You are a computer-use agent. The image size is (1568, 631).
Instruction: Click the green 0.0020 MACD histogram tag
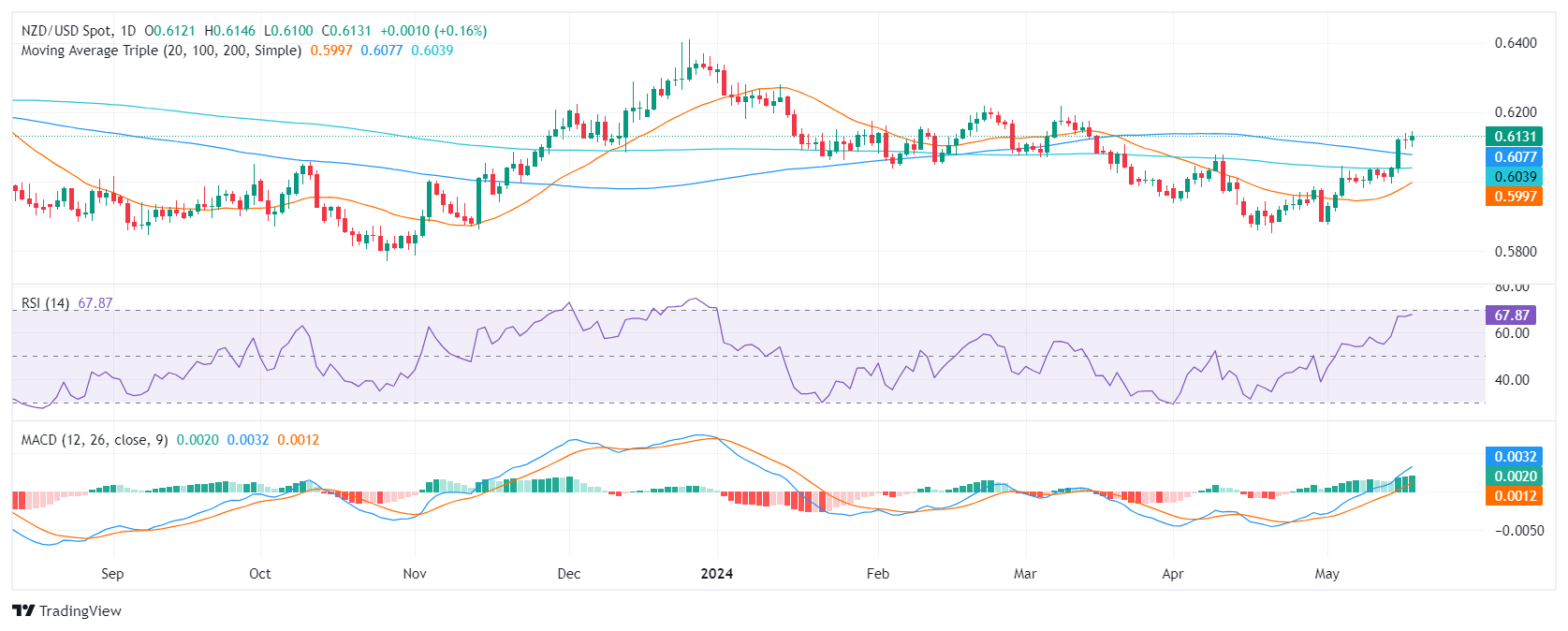click(x=1514, y=477)
